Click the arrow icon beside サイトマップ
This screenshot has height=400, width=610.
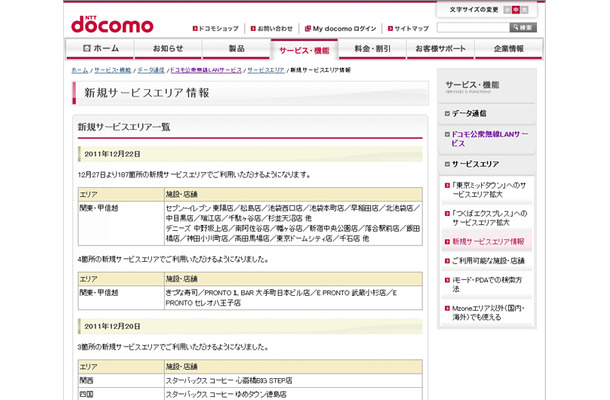390,28
